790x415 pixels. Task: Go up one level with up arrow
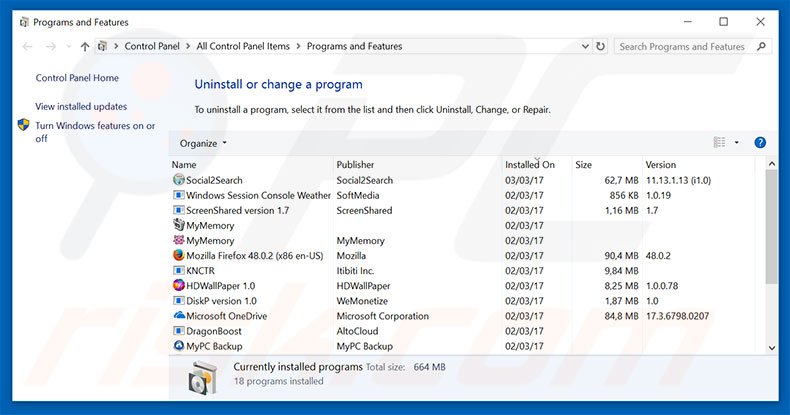click(x=85, y=46)
